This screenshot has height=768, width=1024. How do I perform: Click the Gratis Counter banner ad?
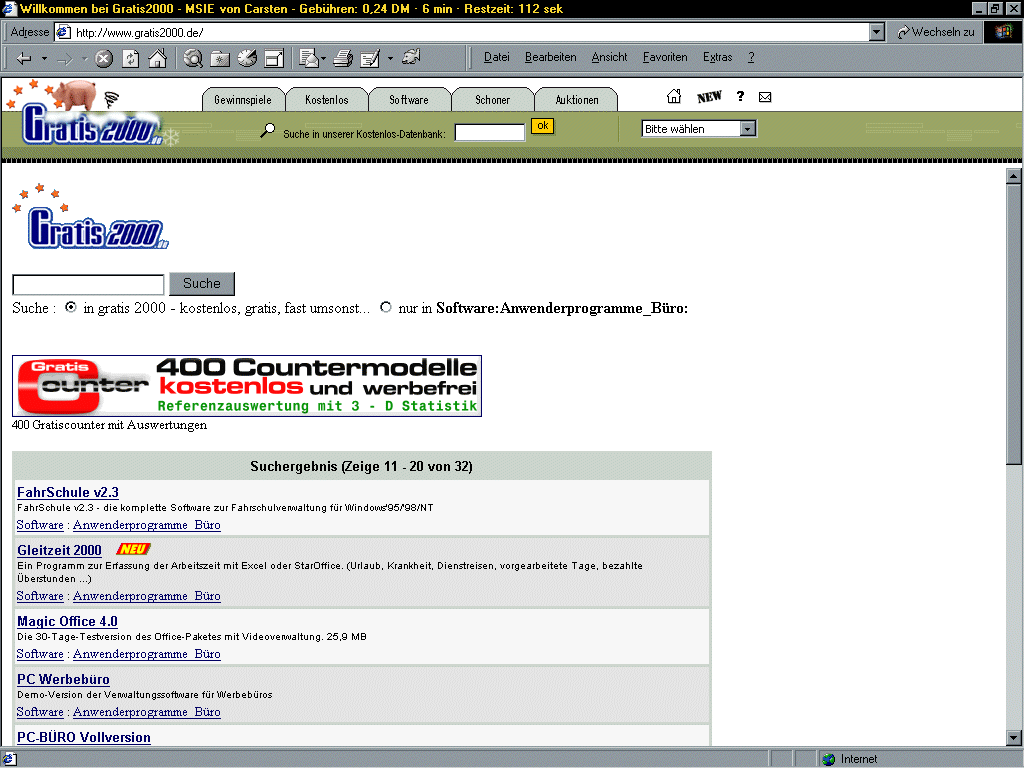(x=247, y=386)
